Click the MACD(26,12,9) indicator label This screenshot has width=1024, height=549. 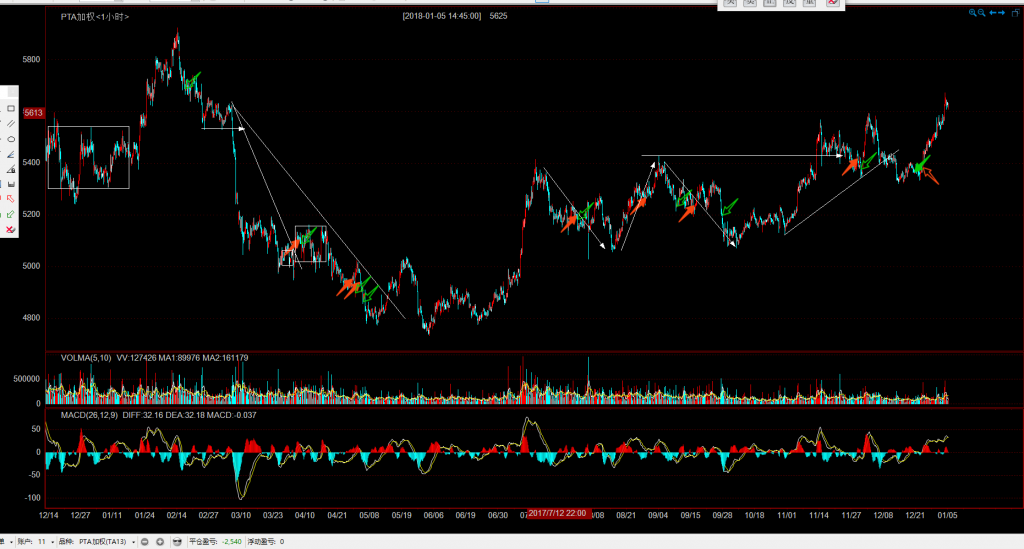click(89, 413)
